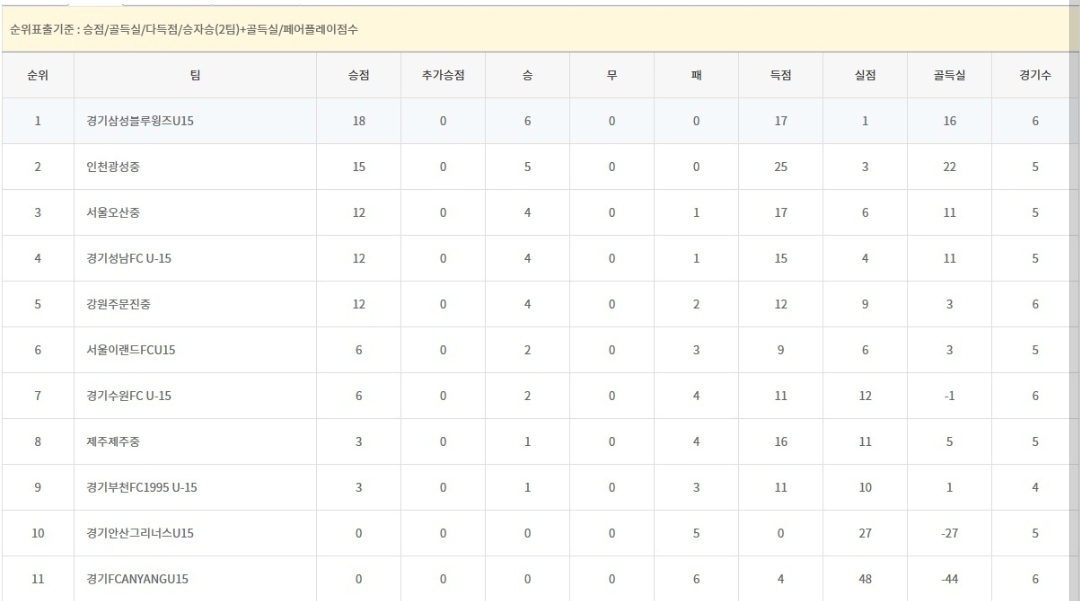The height and width of the screenshot is (601, 1080).
Task: Select team 서울오산중
Action: click(x=113, y=213)
